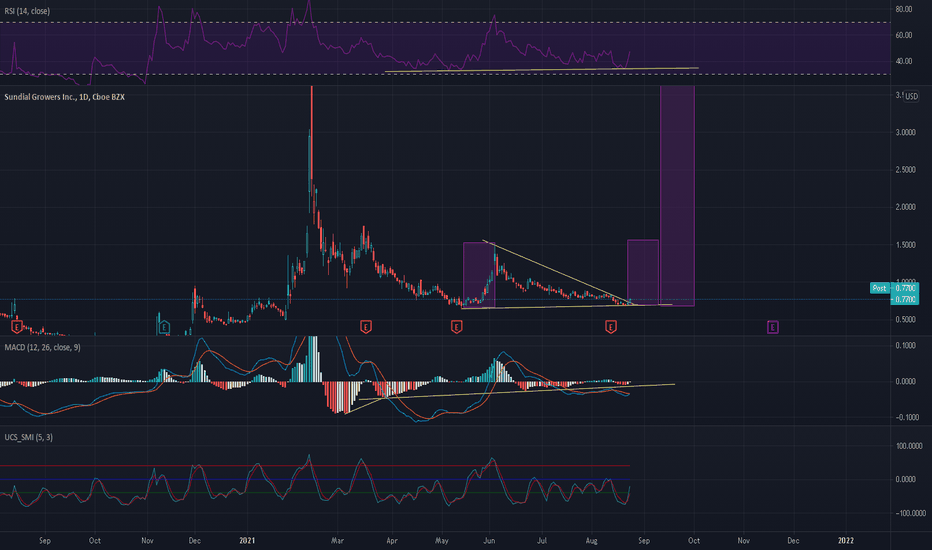Click the 2.0000 price axis label

tap(906, 207)
